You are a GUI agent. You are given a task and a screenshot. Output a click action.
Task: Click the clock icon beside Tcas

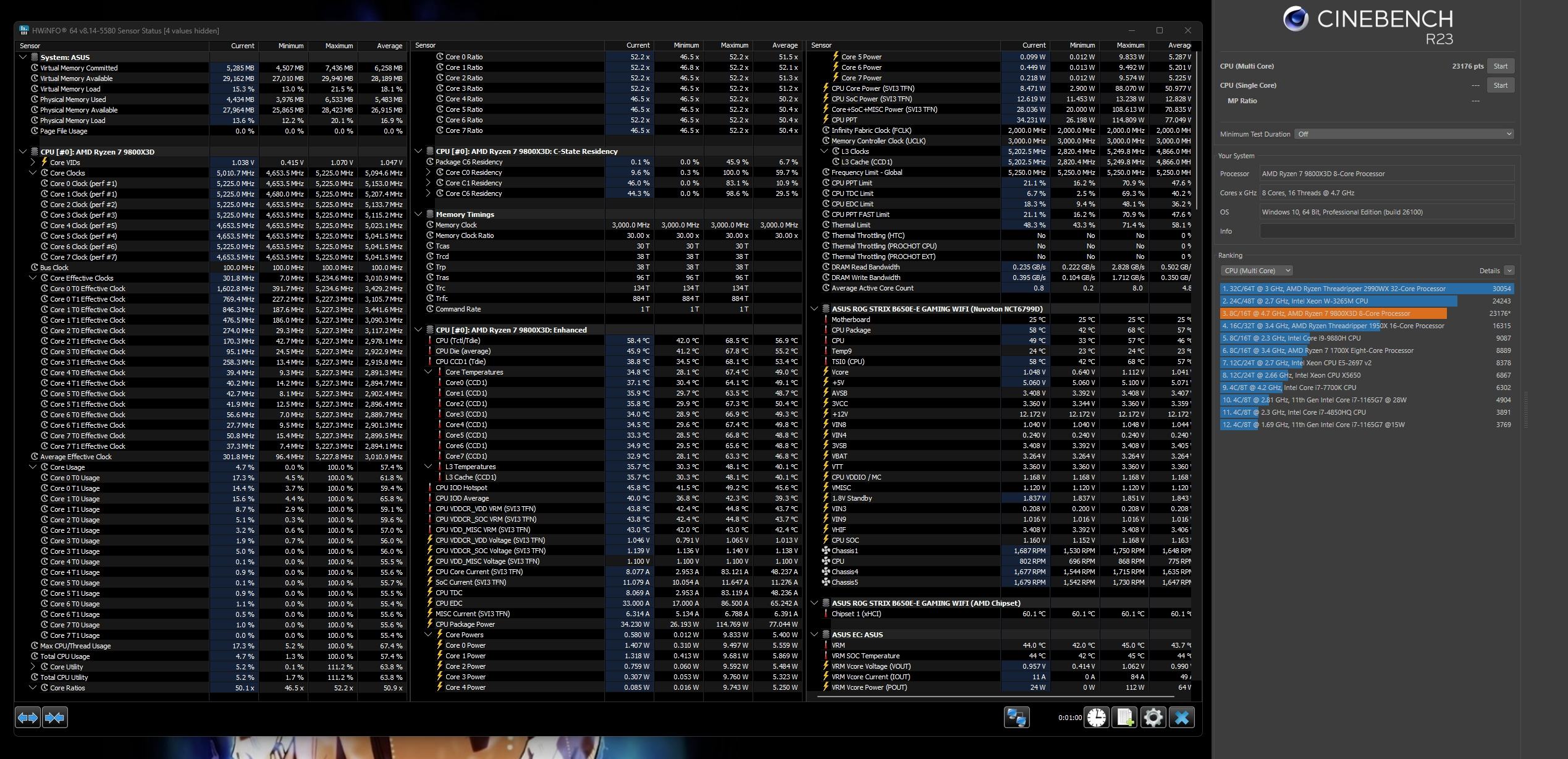pyautogui.click(x=430, y=246)
